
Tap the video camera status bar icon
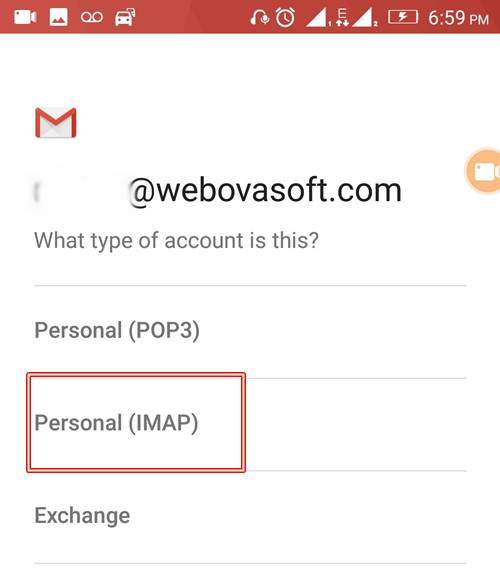coord(25,17)
